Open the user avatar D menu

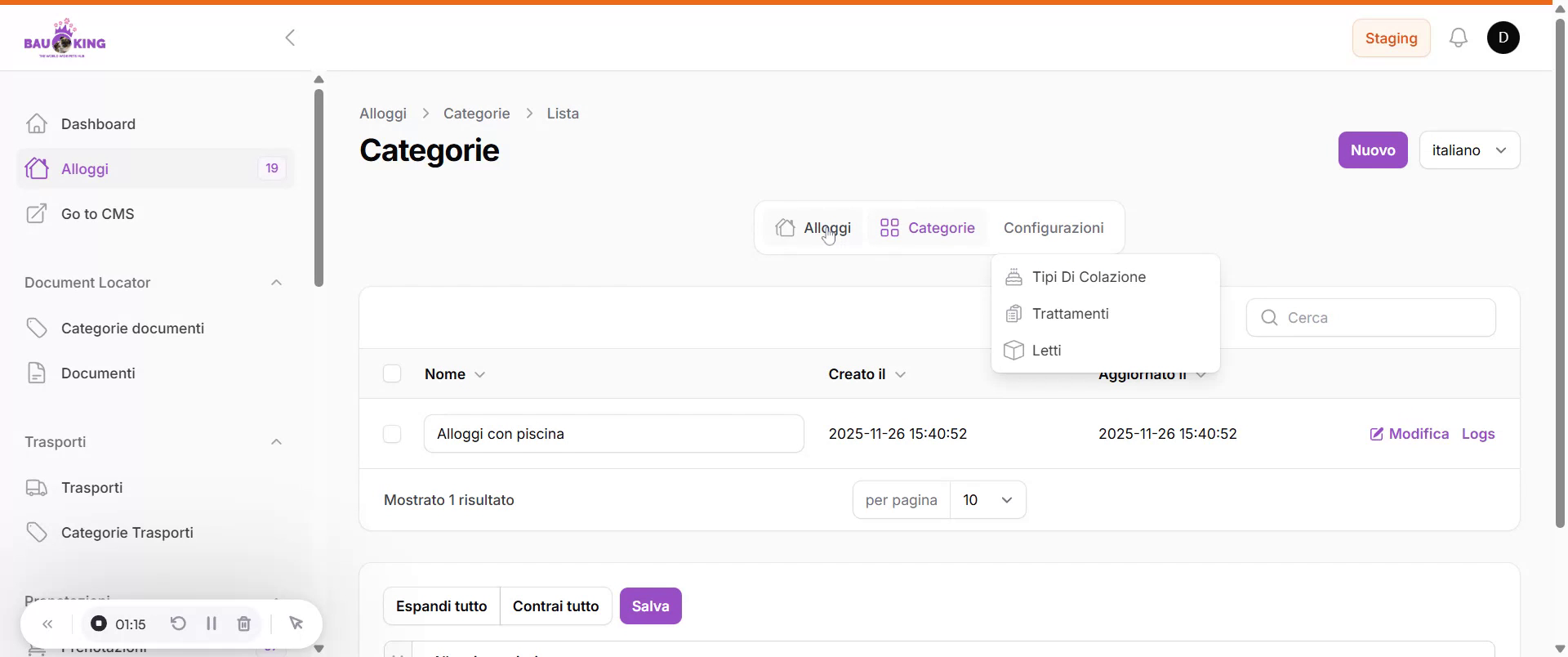coord(1503,38)
